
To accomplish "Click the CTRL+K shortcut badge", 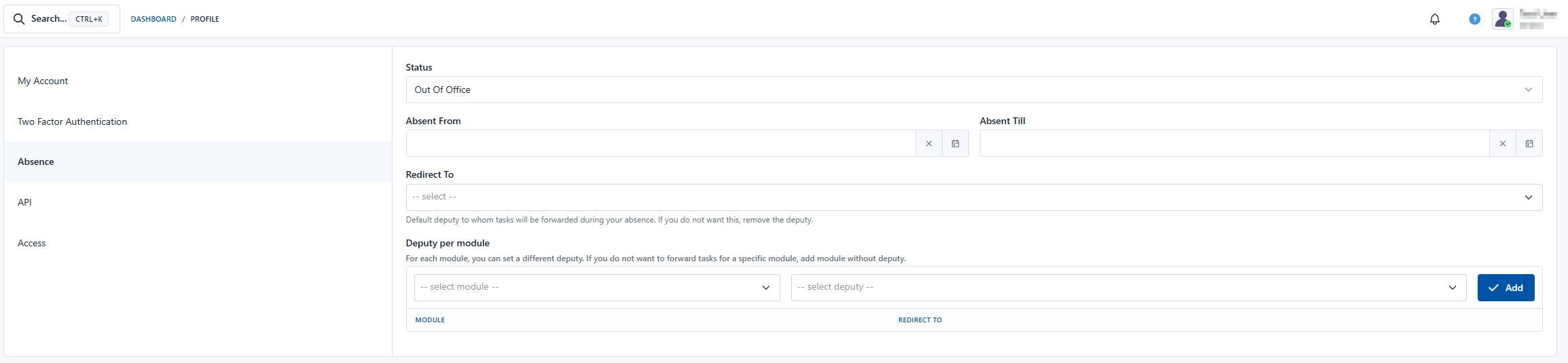I will tap(89, 19).
